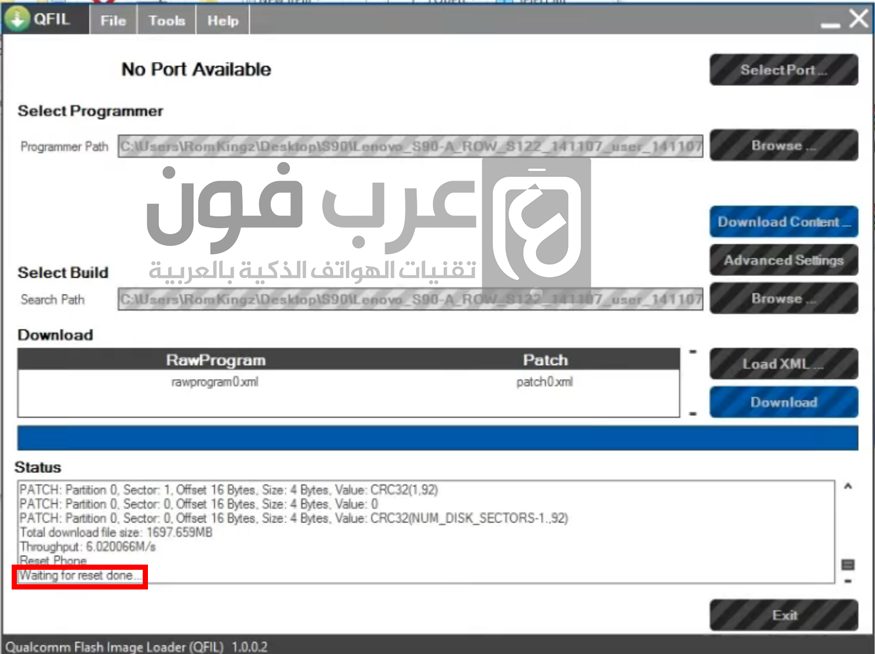Click the upper minus button beside the XML list
Image resolution: width=875 pixels, height=654 pixels.
[693, 352]
